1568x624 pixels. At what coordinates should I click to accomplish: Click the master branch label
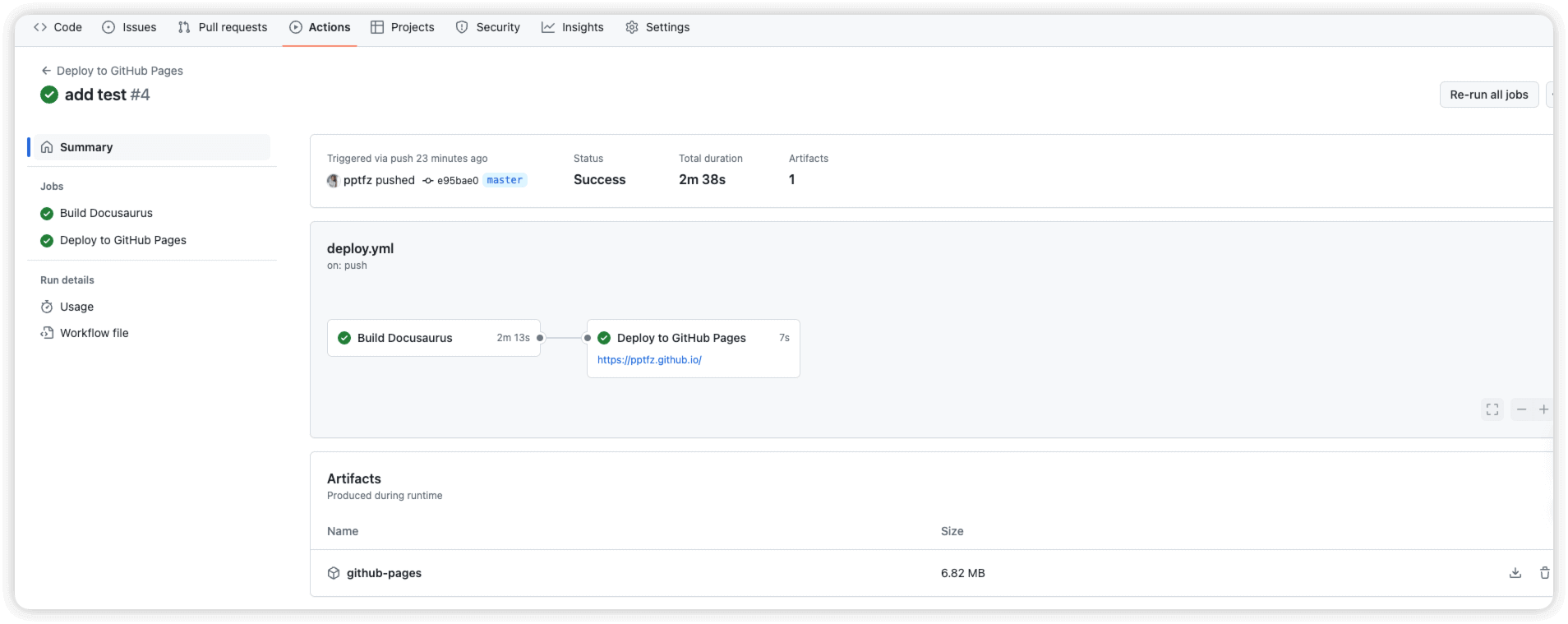pyautogui.click(x=505, y=180)
